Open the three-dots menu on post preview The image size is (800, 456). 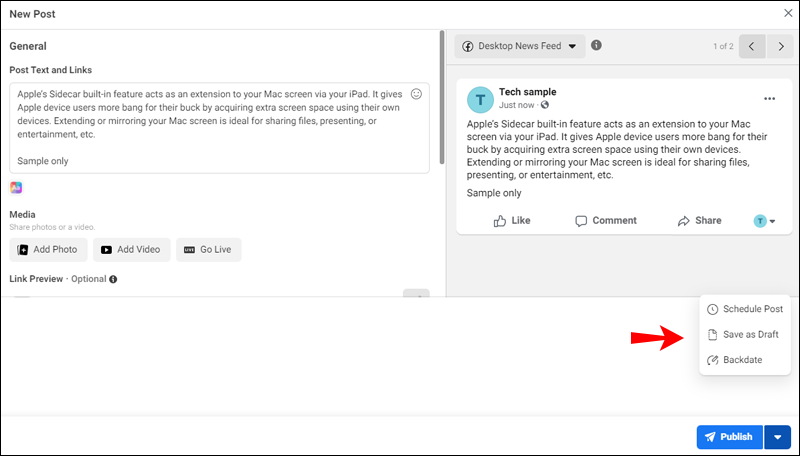[769, 99]
